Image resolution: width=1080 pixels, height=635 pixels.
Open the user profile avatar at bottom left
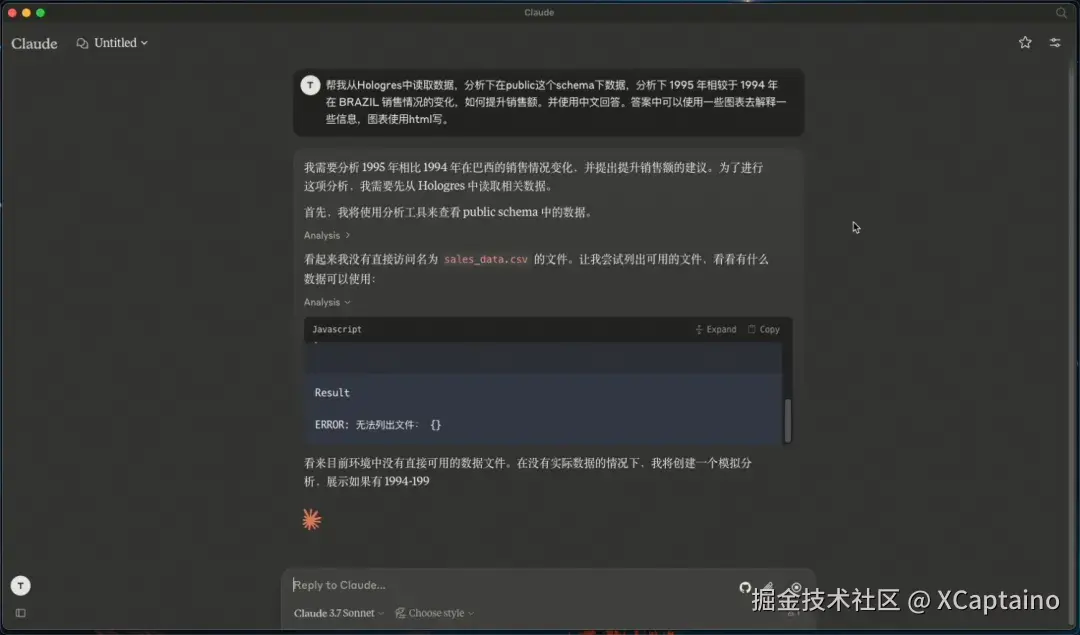point(21,585)
